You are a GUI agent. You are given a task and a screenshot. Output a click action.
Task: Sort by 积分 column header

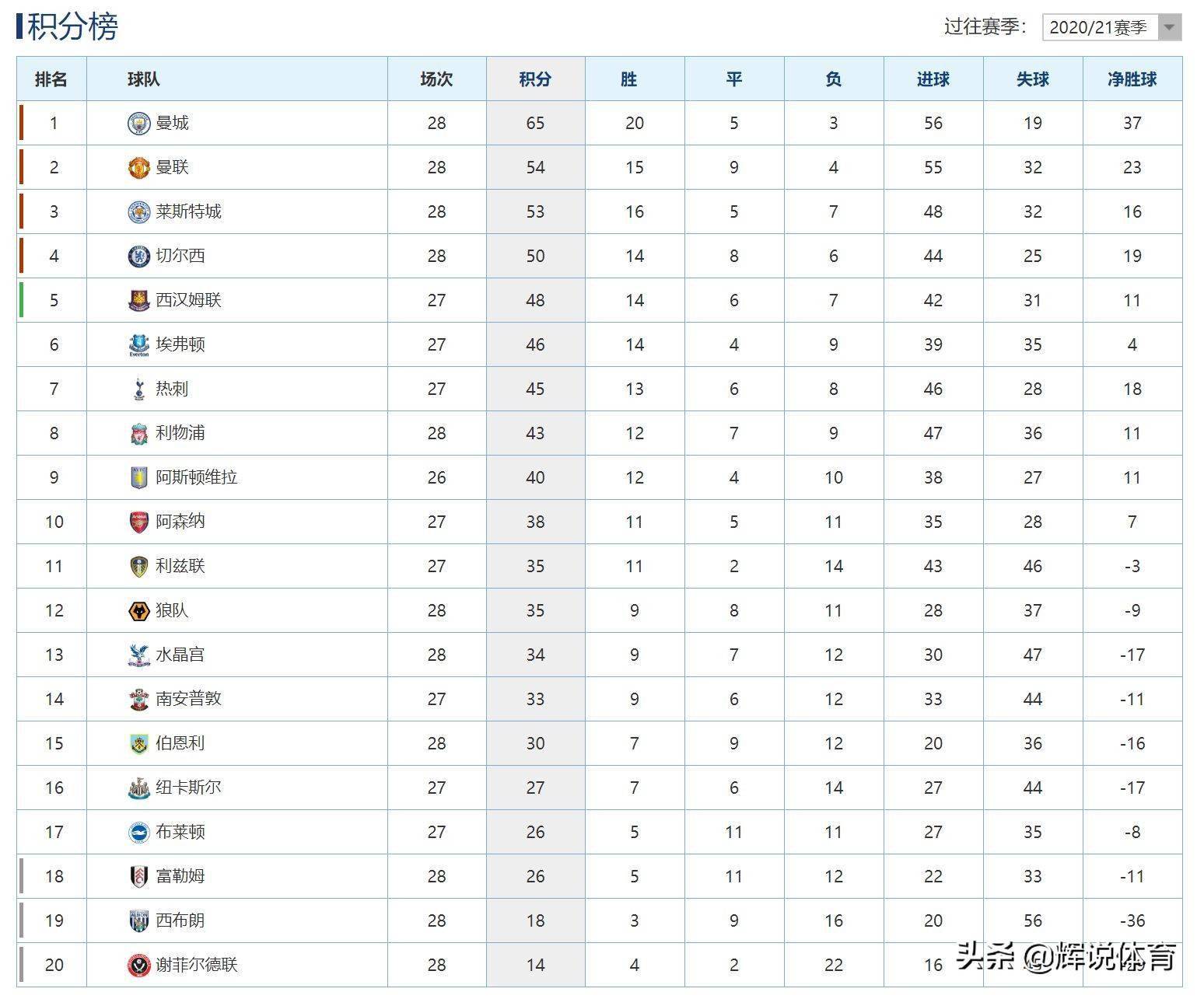[535, 79]
